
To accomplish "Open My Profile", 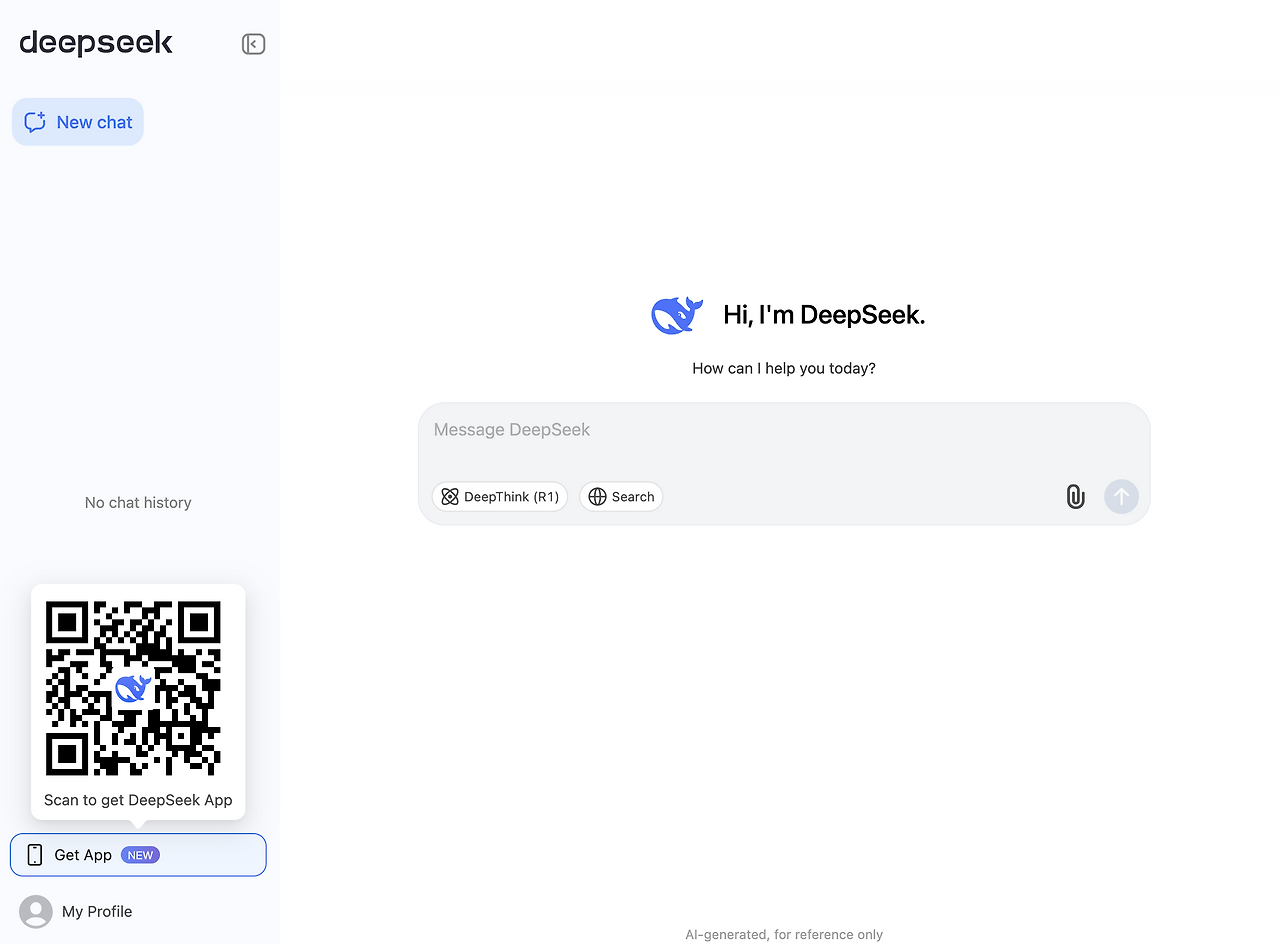I will [76, 912].
